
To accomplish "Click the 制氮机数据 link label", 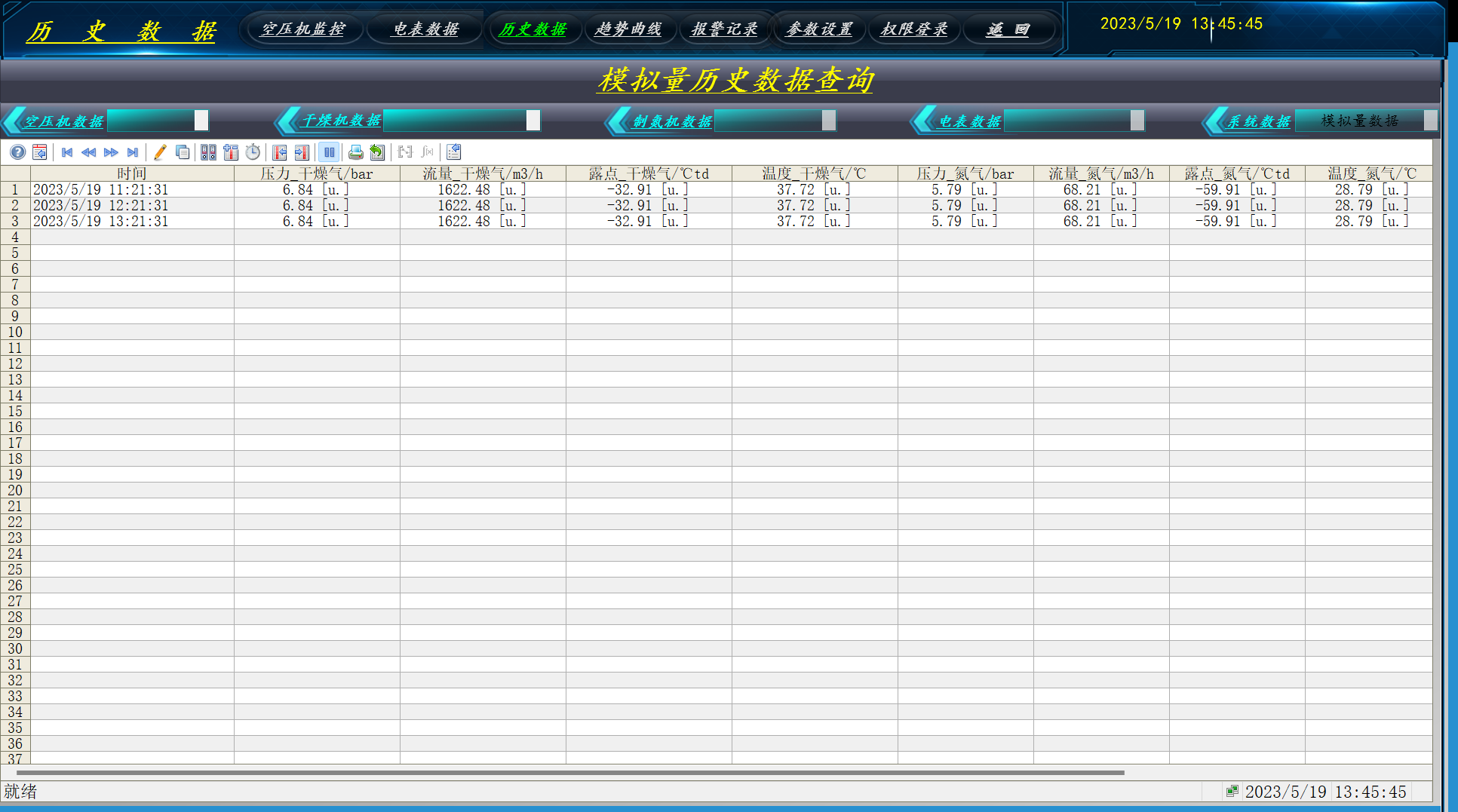I will tap(672, 121).
